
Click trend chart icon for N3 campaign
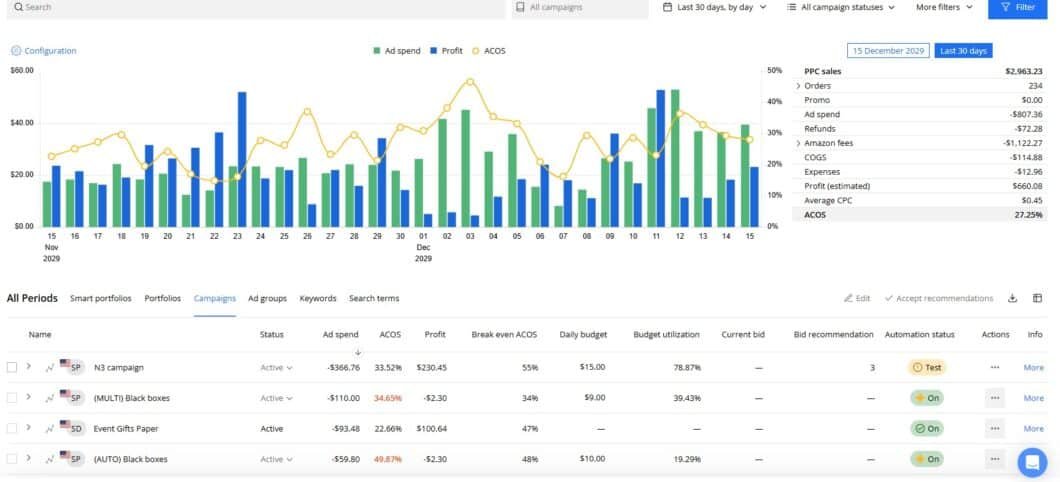pos(50,367)
